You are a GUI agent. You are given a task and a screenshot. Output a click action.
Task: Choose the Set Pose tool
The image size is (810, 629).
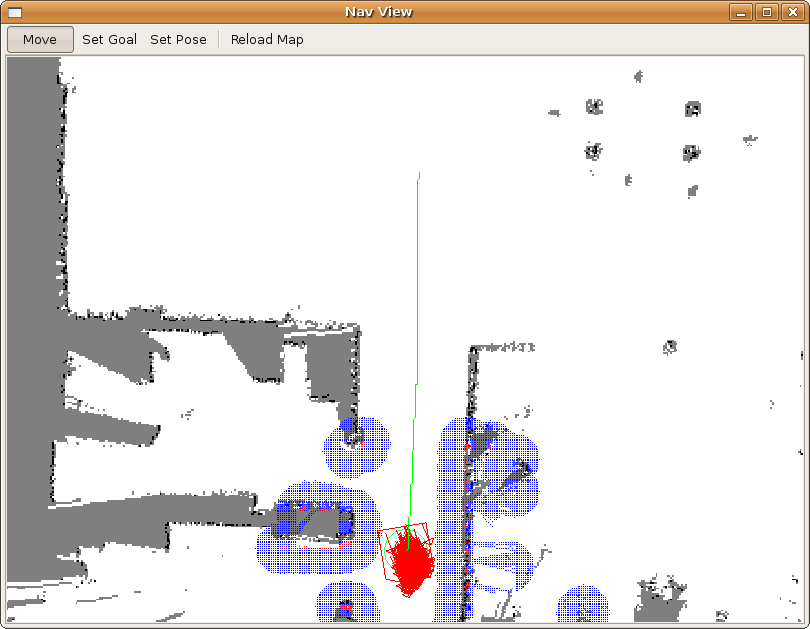click(178, 40)
